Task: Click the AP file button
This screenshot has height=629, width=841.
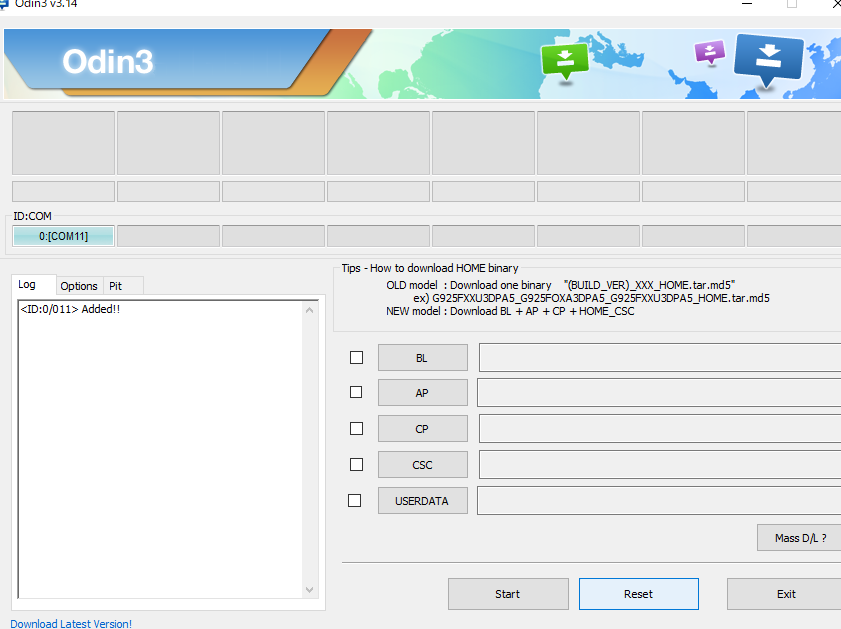Action: pos(423,393)
